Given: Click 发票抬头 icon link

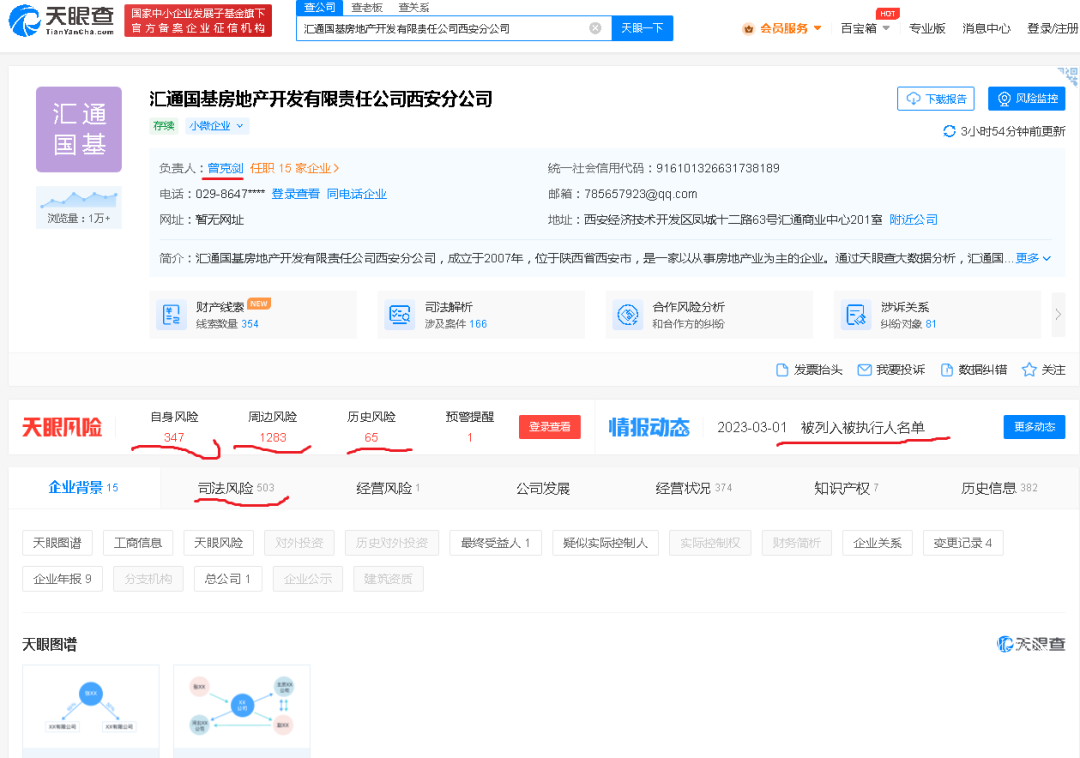Looking at the screenshot, I should click(x=782, y=370).
